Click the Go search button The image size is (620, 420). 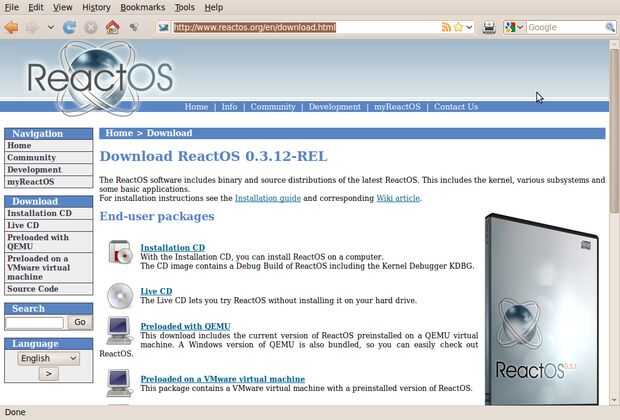(80, 322)
